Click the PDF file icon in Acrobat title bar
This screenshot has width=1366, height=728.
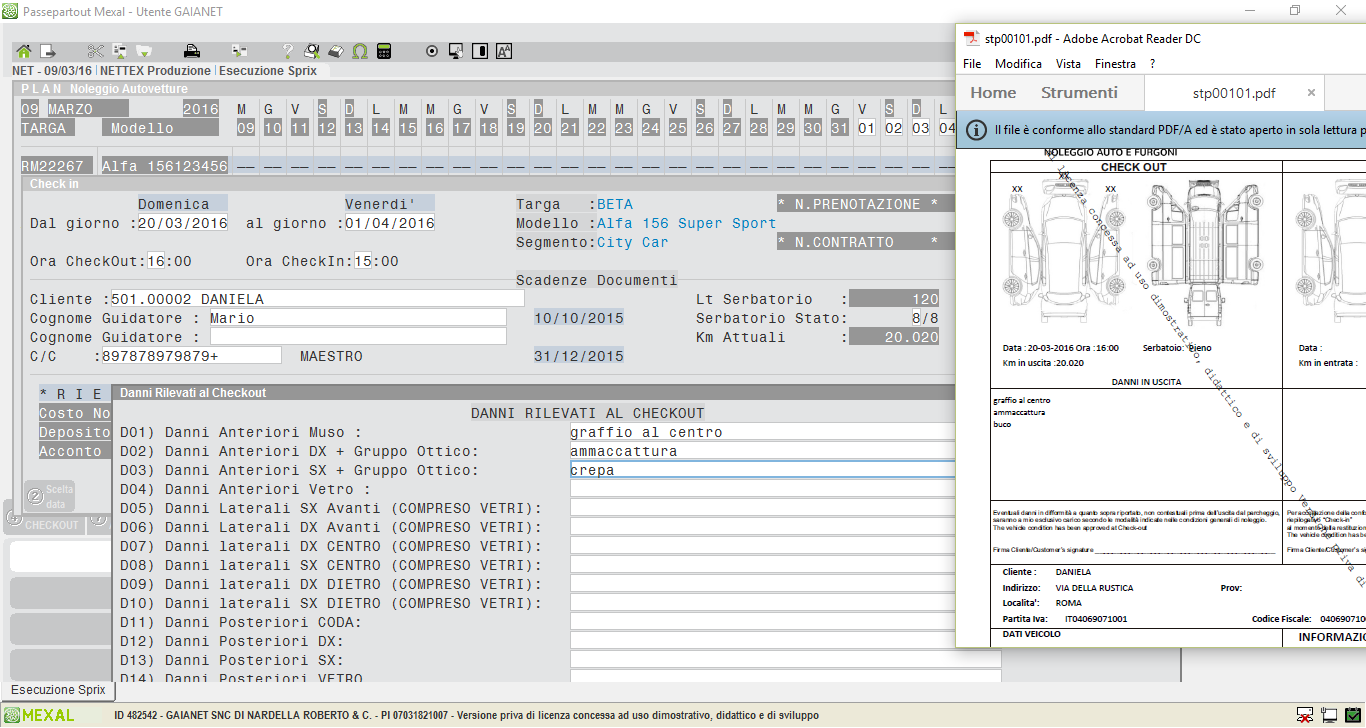point(970,38)
